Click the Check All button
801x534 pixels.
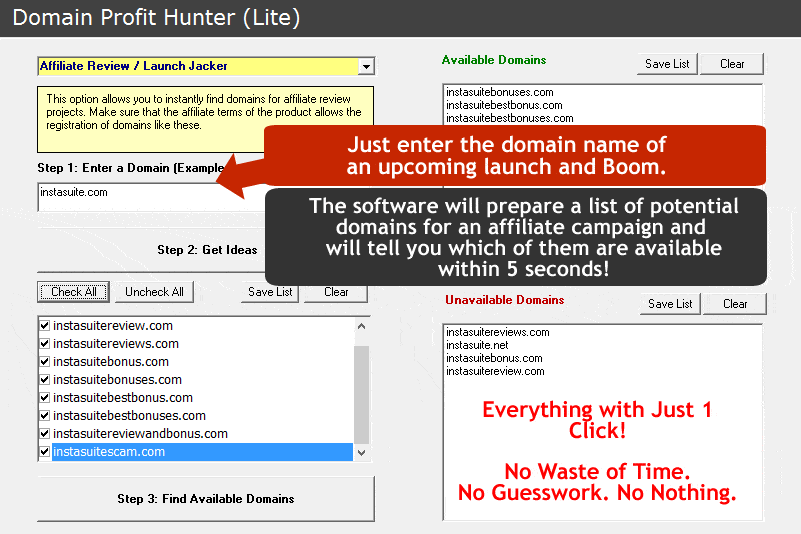coord(74,292)
